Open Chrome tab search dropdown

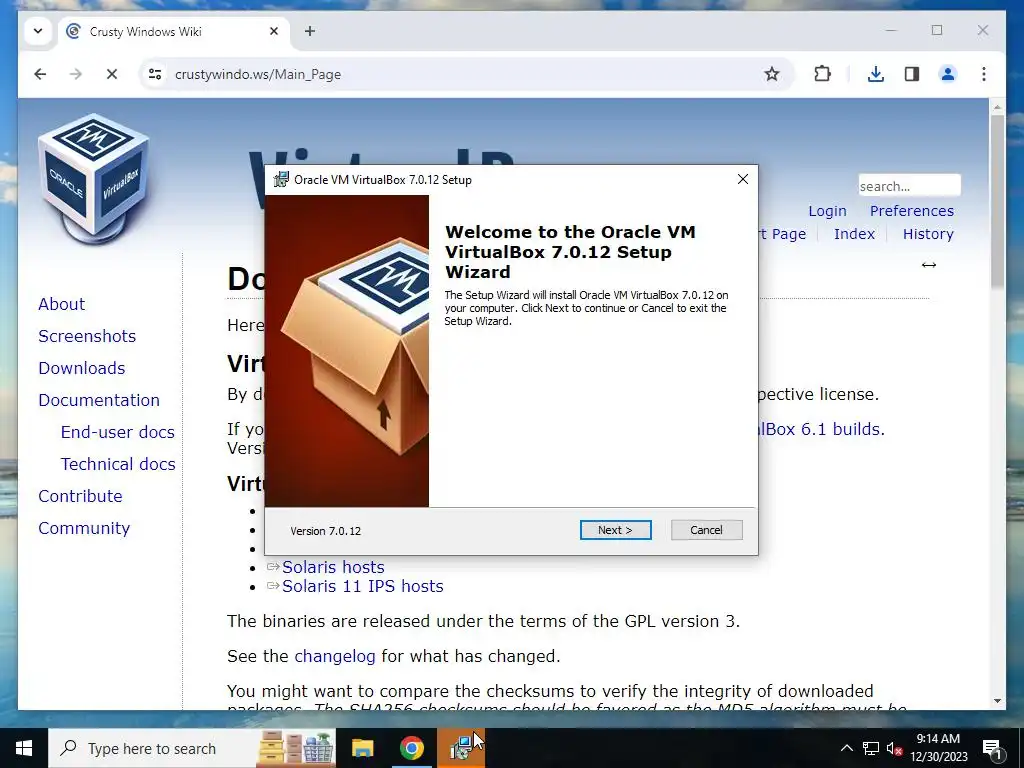point(38,31)
